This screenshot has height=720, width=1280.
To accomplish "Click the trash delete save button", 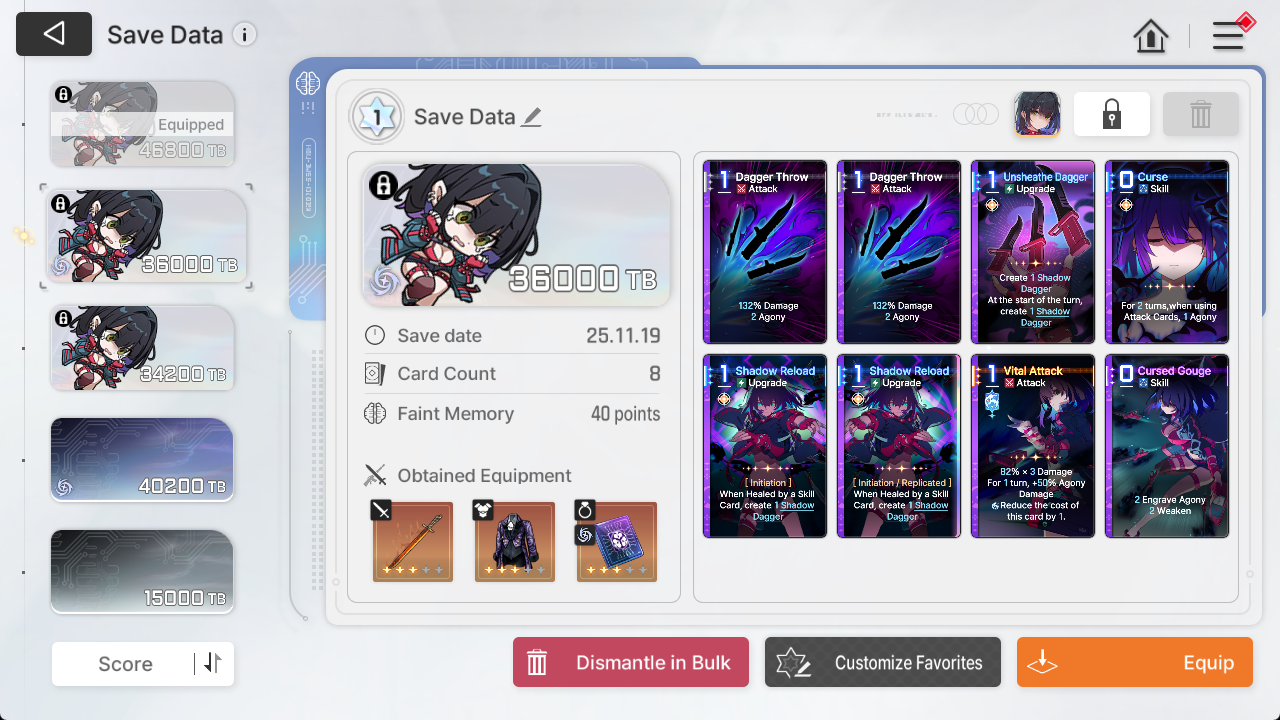I will point(1201,114).
